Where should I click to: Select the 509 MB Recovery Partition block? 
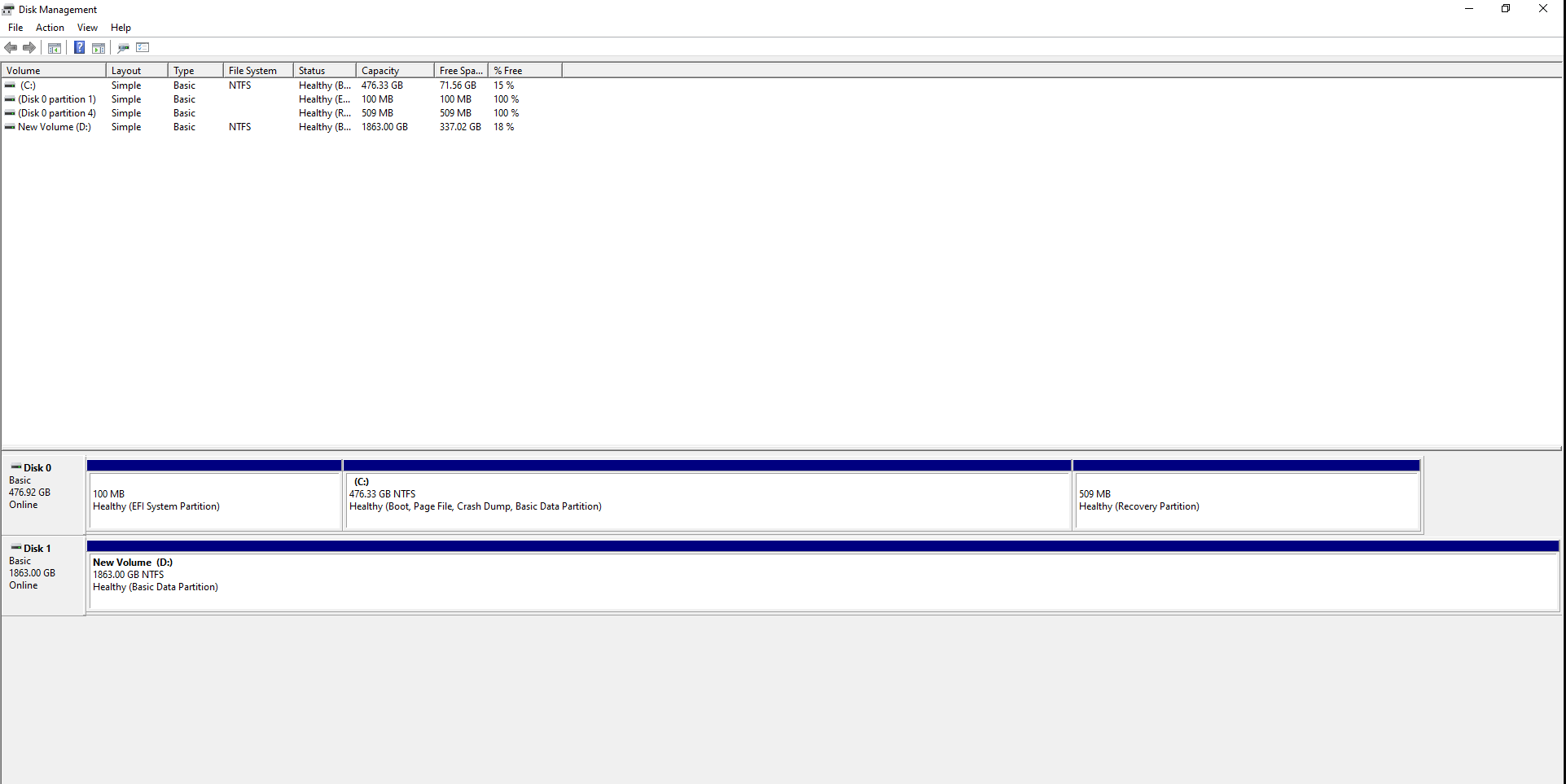coord(1246,499)
